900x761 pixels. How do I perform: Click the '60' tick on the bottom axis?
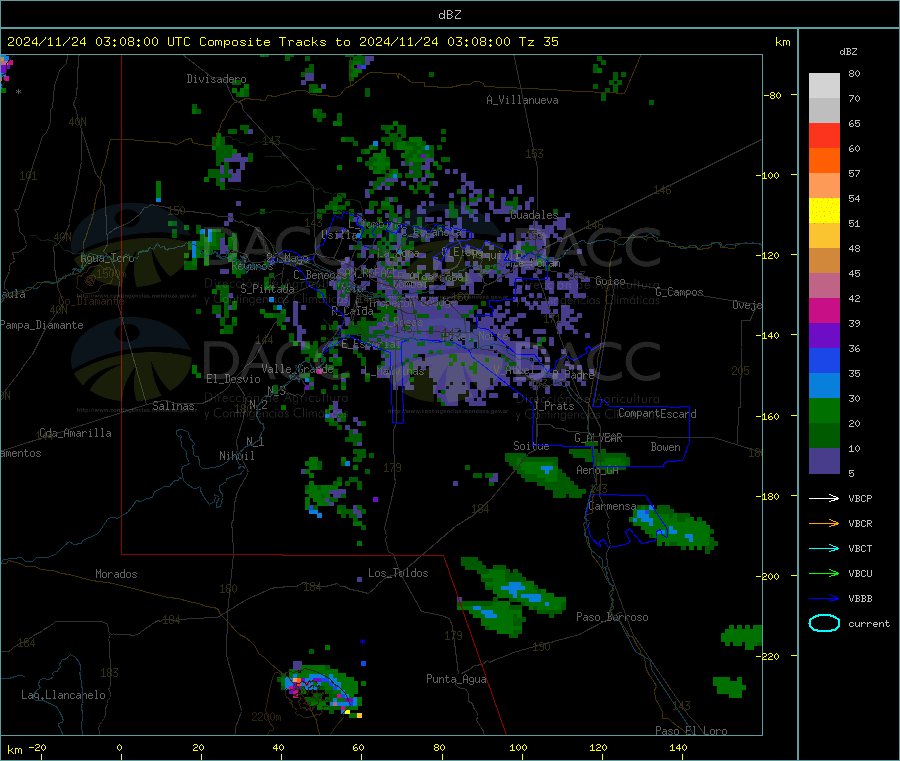(x=358, y=747)
